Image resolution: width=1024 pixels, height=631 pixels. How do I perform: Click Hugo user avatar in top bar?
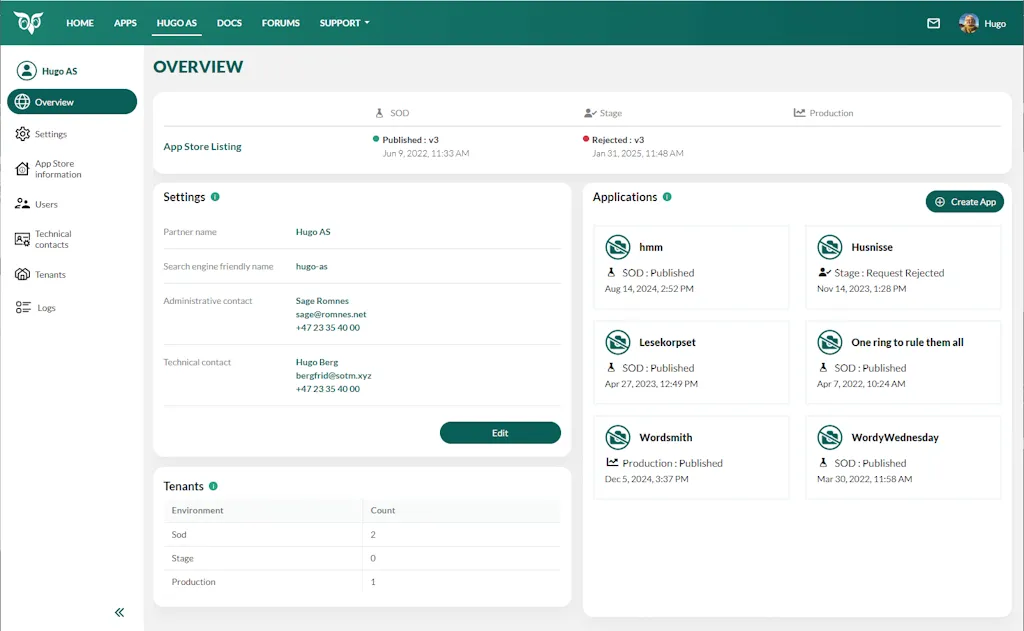[968, 23]
